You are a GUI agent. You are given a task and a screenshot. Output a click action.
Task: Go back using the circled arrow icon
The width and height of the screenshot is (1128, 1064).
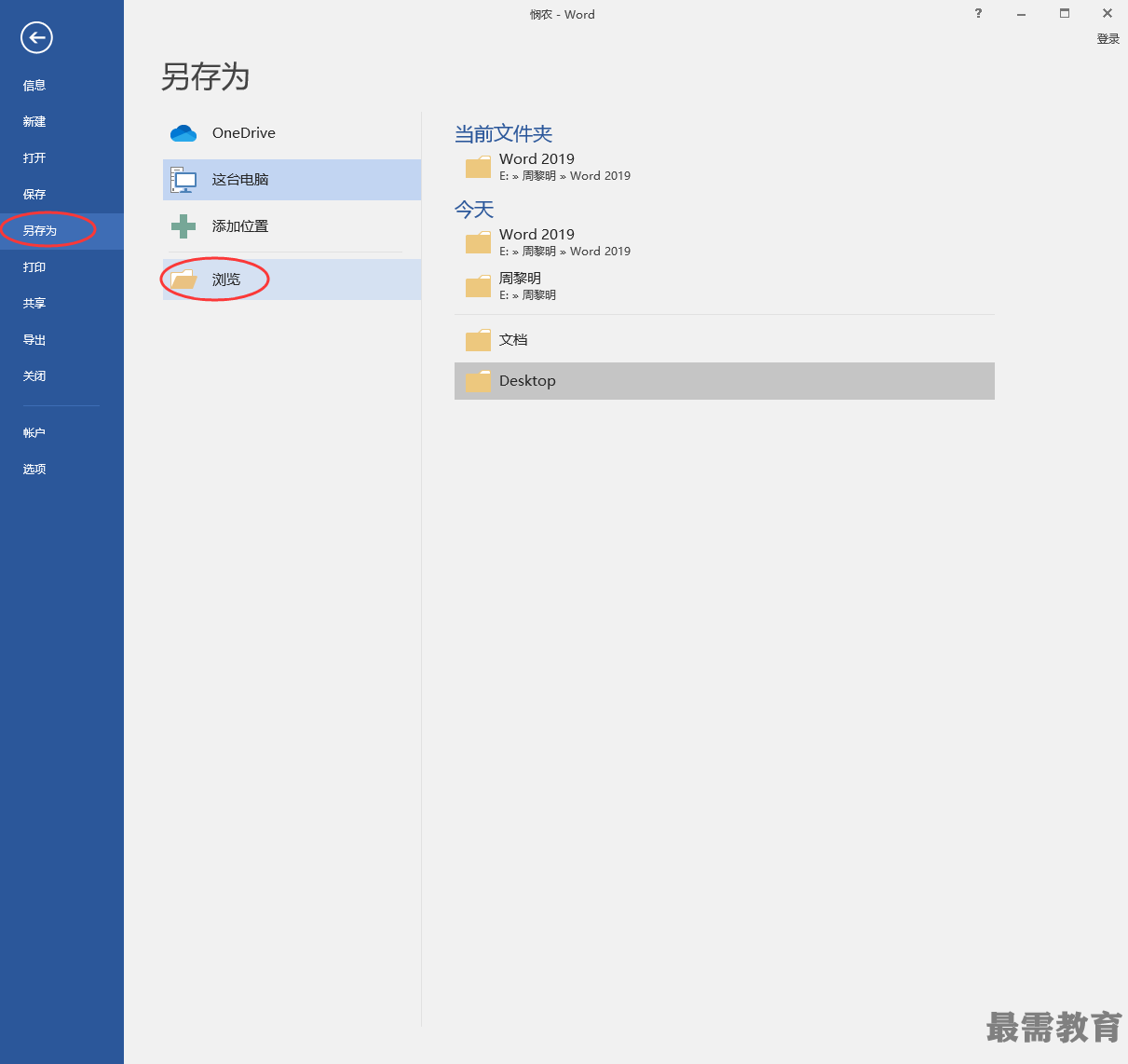pyautogui.click(x=36, y=37)
